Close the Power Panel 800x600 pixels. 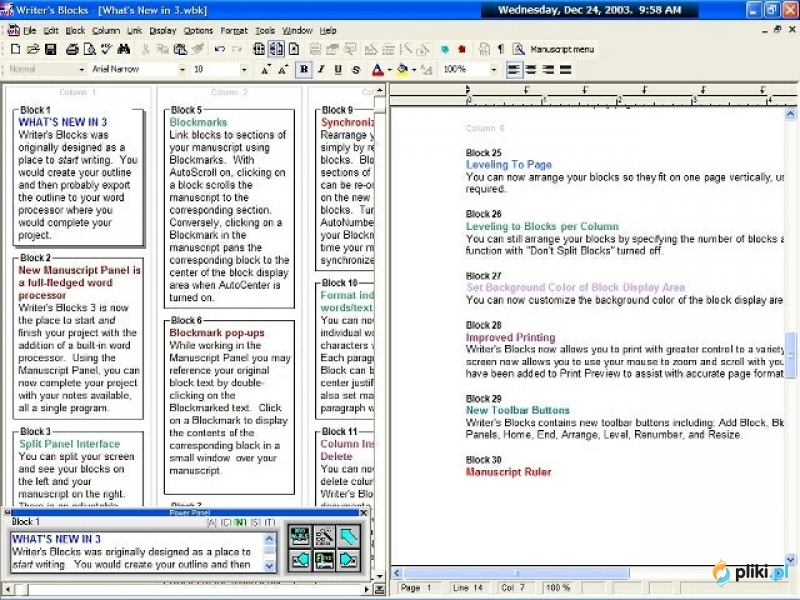tap(364, 513)
